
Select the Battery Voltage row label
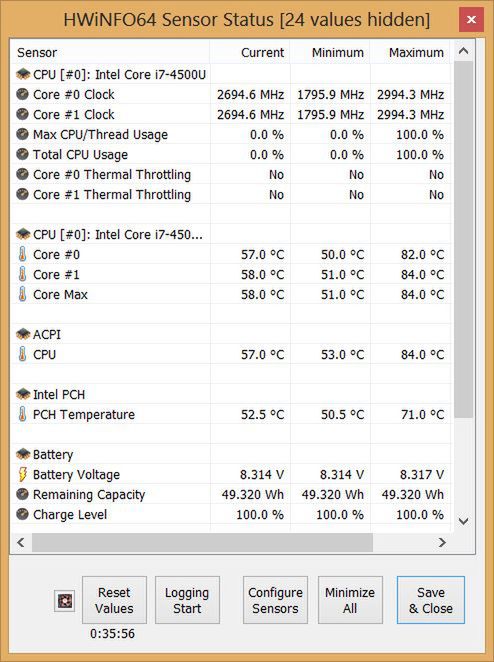coord(76,475)
